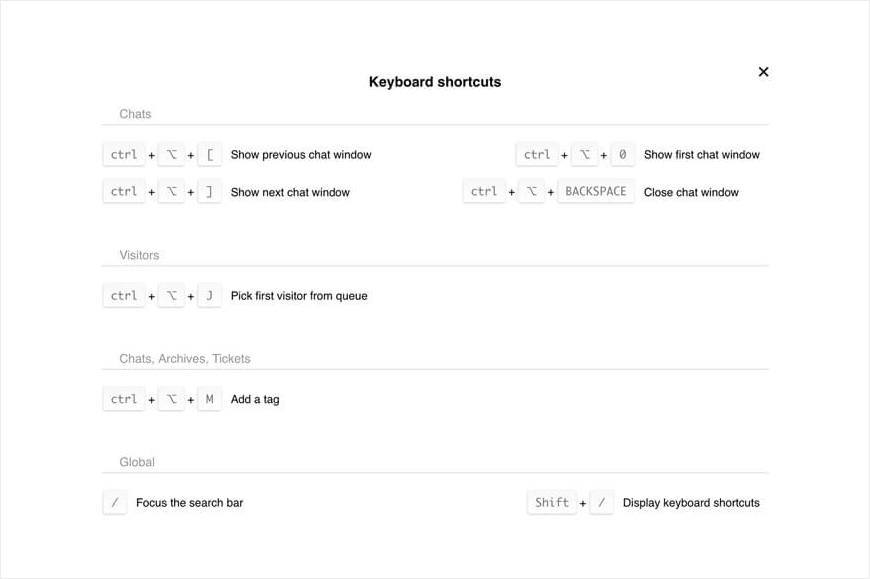Viewport: 870px width, 579px height.
Task: Click the J key badge under Visitors
Action: [209, 296]
